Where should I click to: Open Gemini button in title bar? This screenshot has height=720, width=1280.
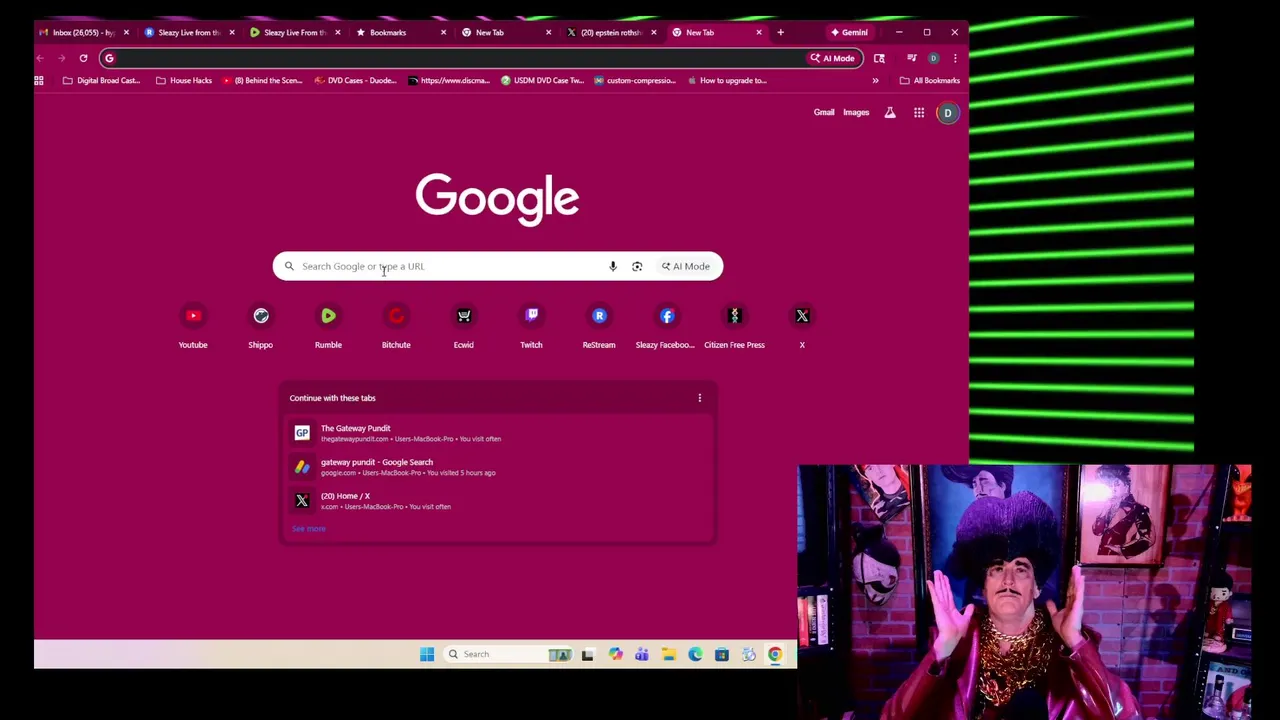849,32
